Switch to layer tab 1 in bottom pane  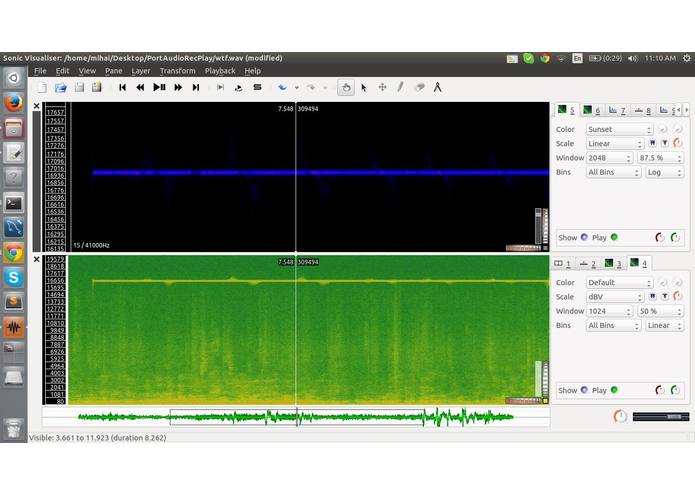tap(562, 264)
